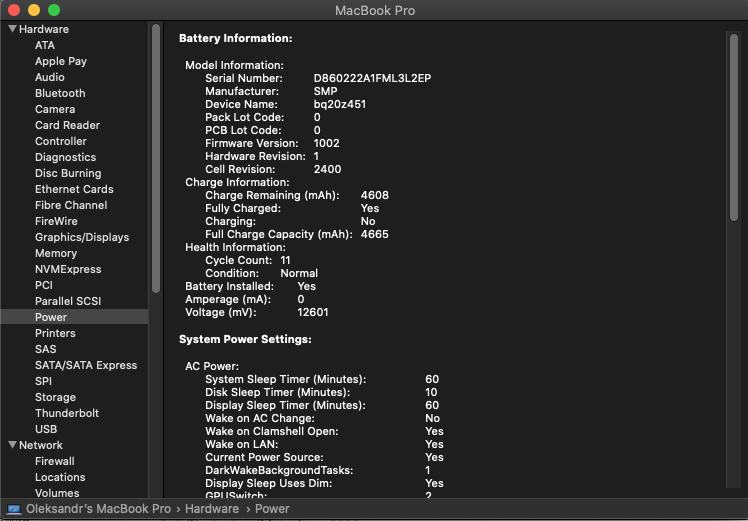Click Wake on AC Change value No

432,418
